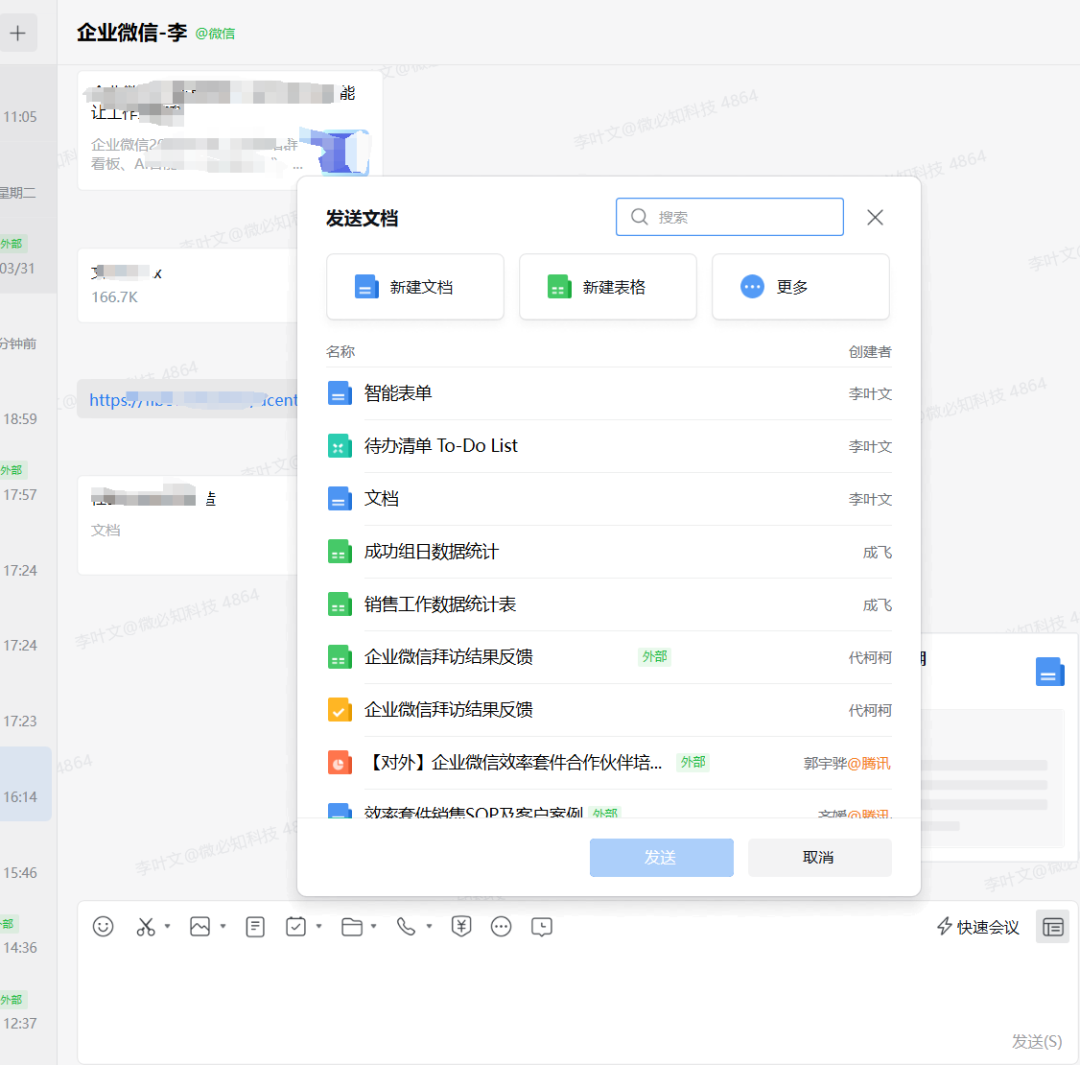The width and height of the screenshot is (1080, 1065).
Task: Select the 文档 row by 李叶文
Action: click(609, 499)
